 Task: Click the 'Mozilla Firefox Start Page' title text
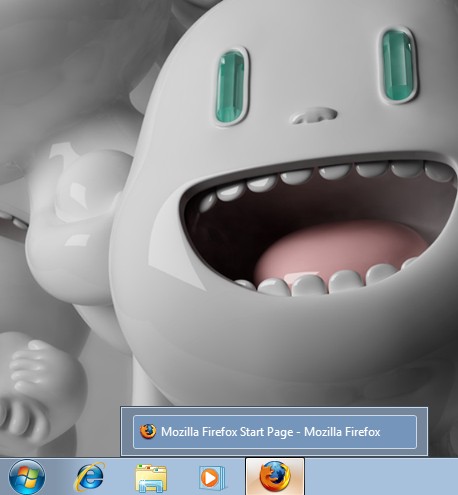pos(227,432)
